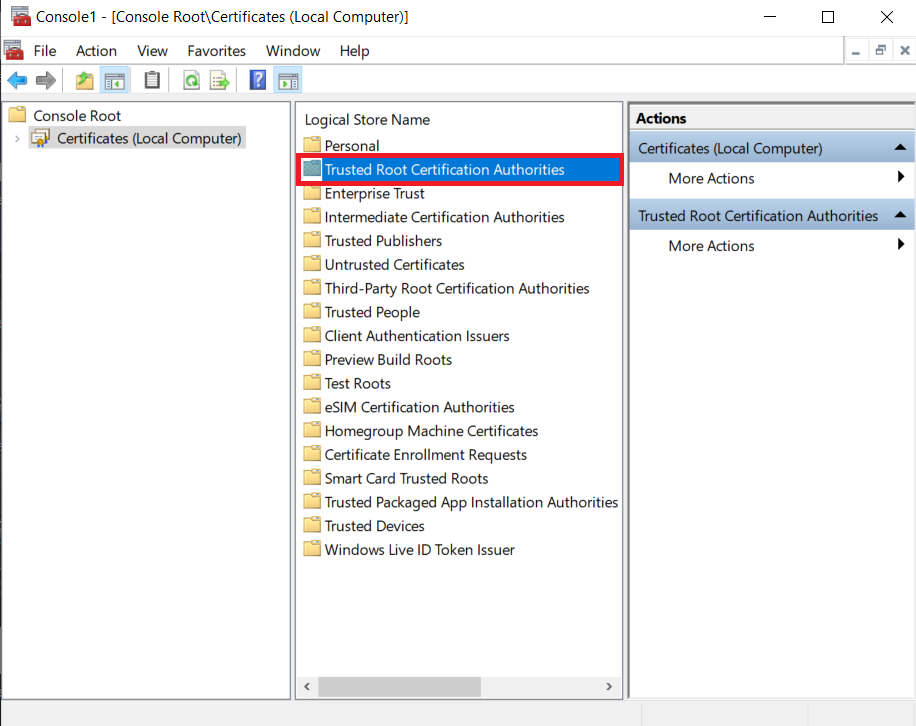The image size is (916, 726).
Task: Click the clipboard Paste toolbar icon
Action: pyautogui.click(x=152, y=80)
